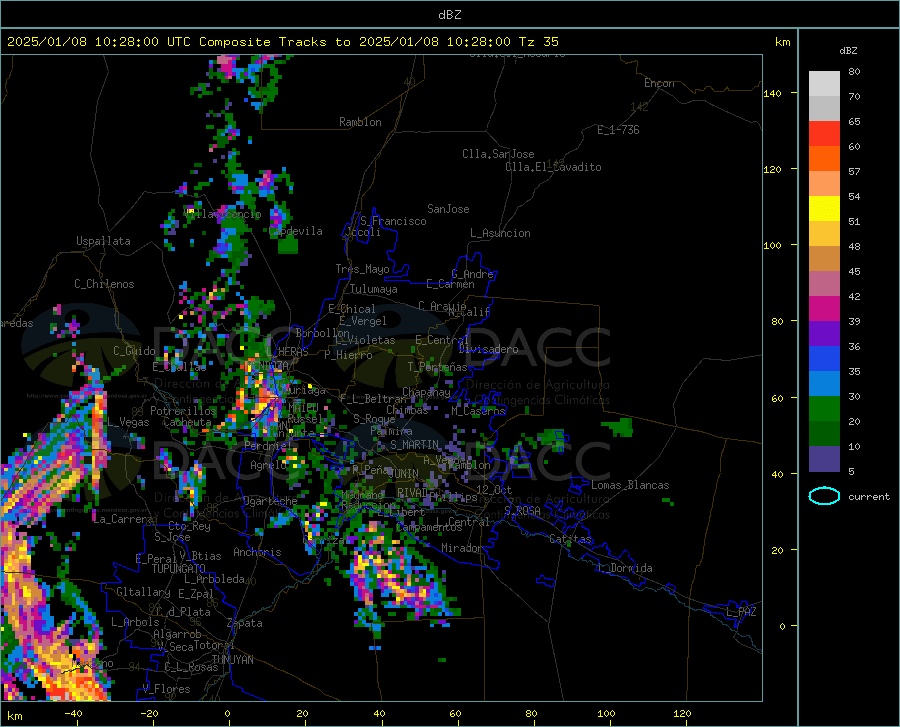900x727 pixels.
Task: Click the '48' value in the dBZ legend
Action: pos(854,246)
